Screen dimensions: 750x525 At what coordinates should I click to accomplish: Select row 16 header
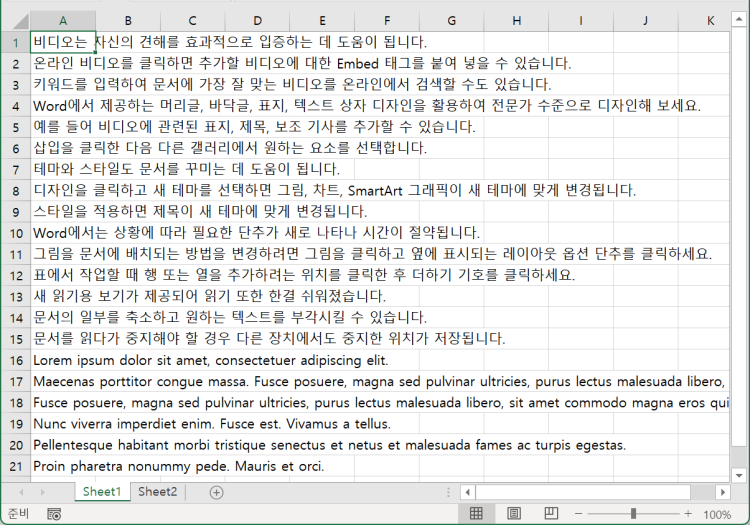[16, 360]
